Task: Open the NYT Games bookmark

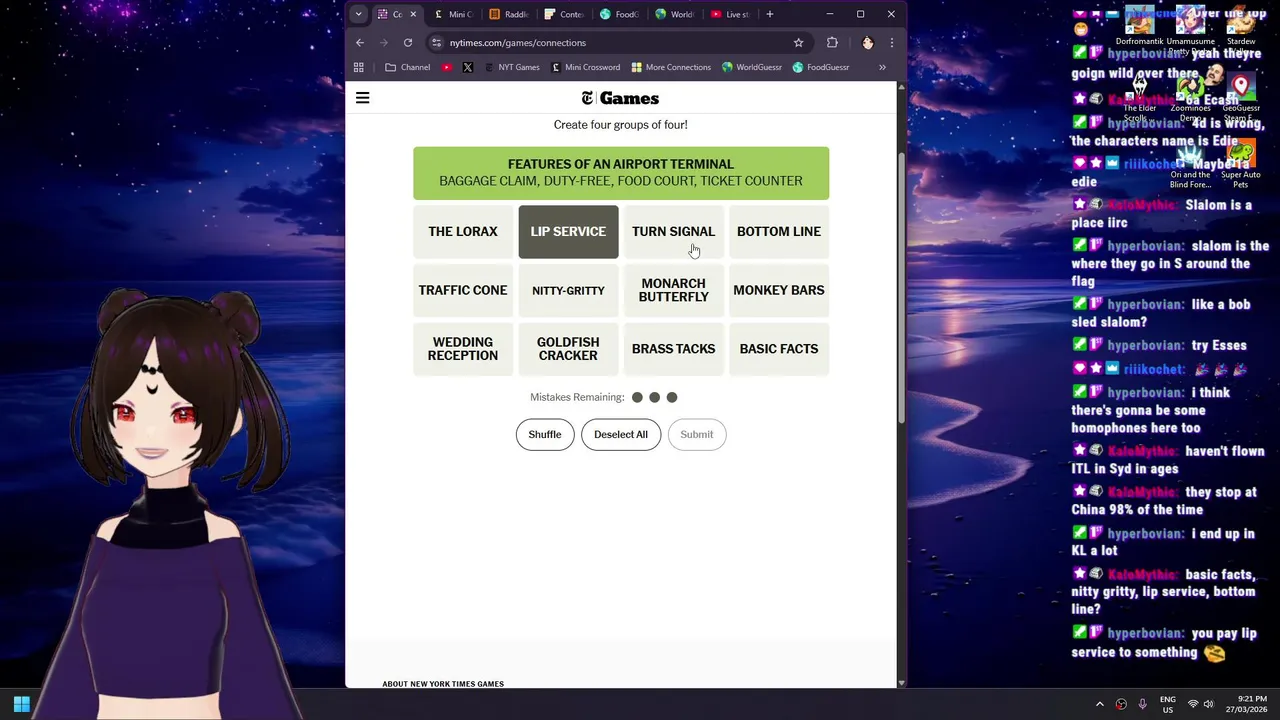Action: [512, 67]
